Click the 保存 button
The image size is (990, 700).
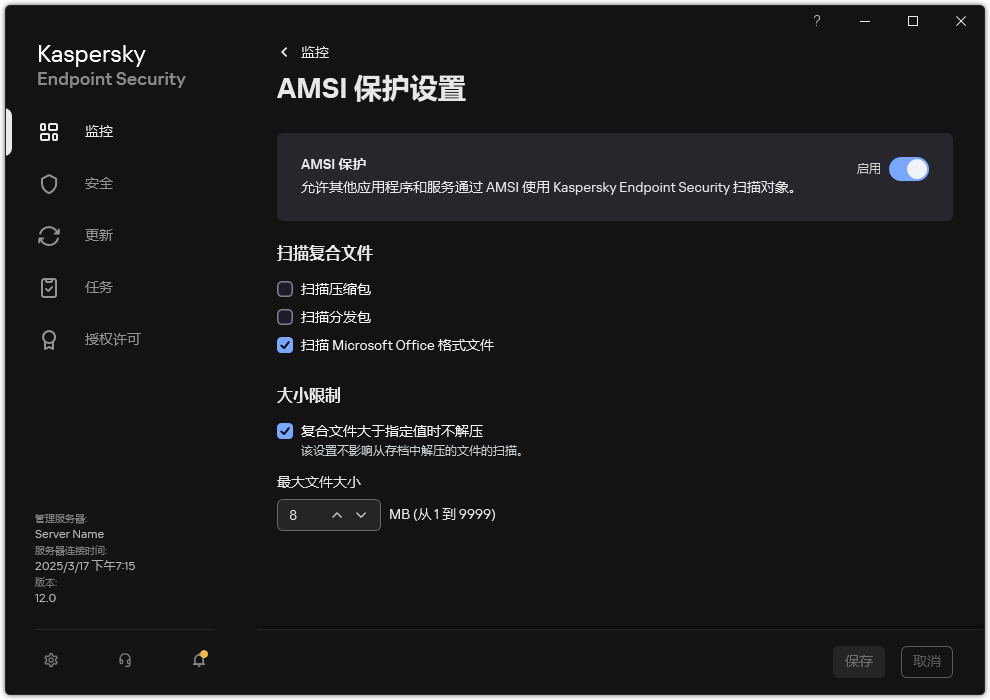pos(858,661)
